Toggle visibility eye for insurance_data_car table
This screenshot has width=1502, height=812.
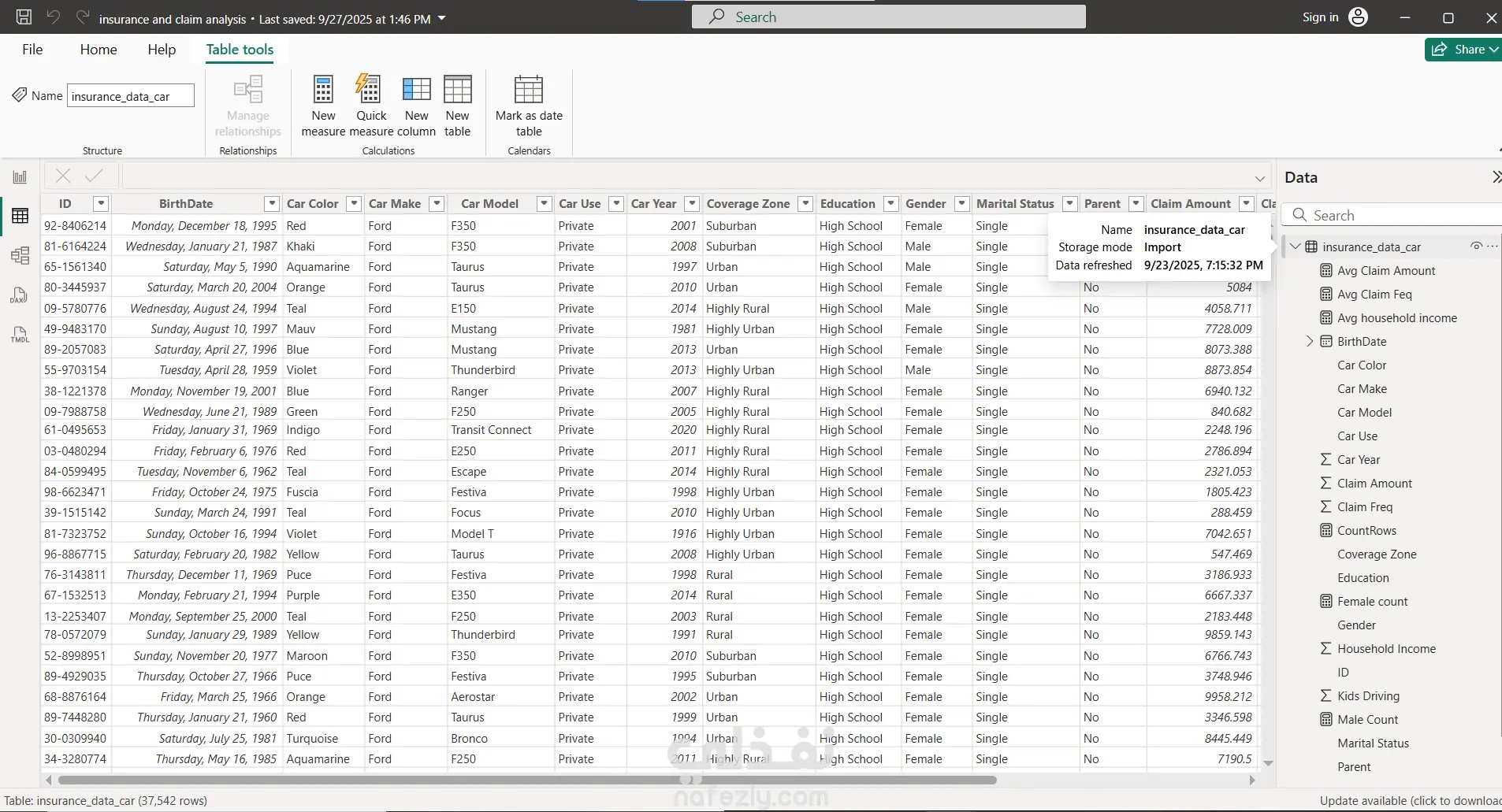1475,247
